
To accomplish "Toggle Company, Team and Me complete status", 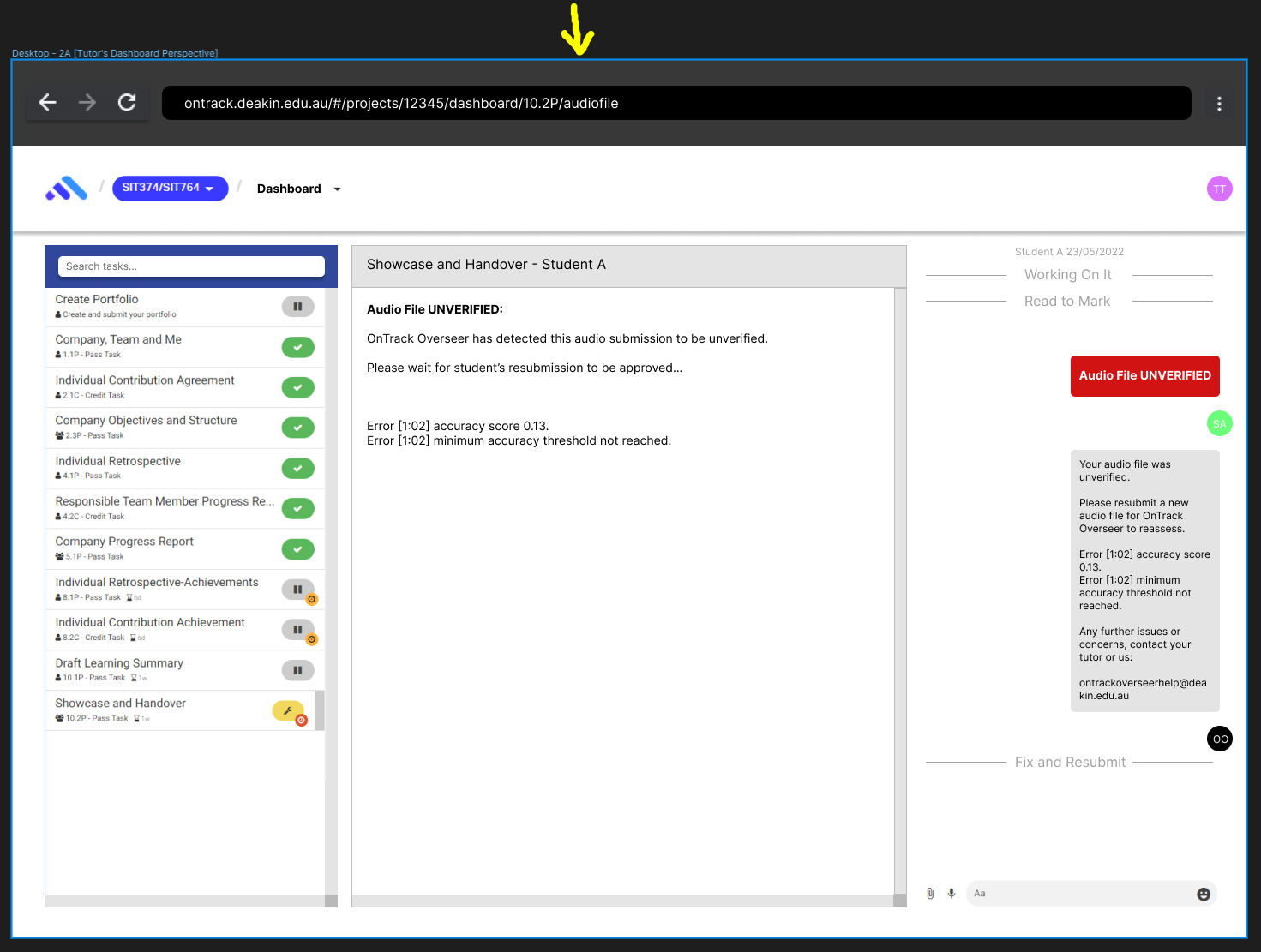I will (297, 347).
